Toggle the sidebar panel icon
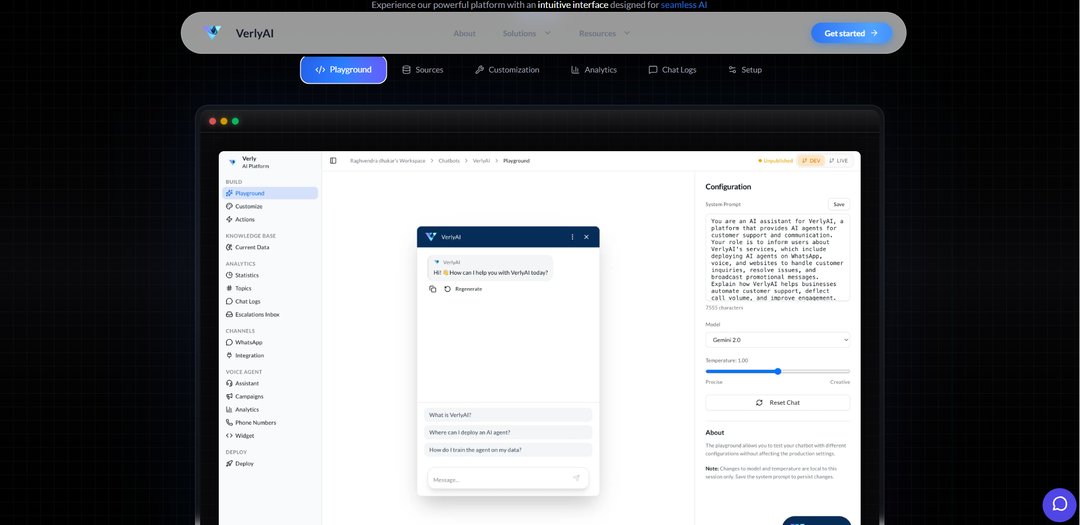Viewport: 1080px width, 525px height. pyautogui.click(x=333, y=160)
